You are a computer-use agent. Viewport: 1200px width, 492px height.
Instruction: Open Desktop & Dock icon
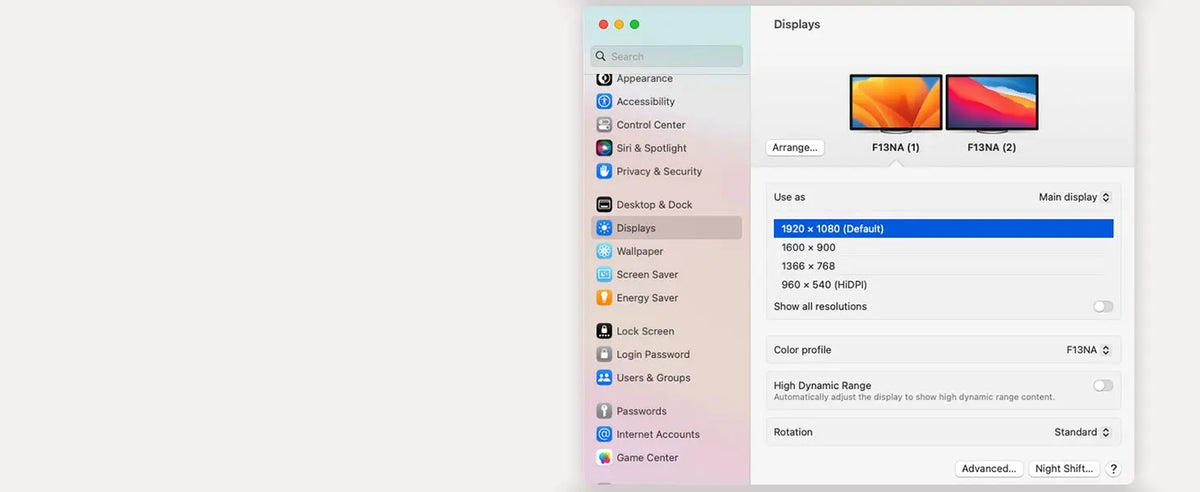click(604, 204)
